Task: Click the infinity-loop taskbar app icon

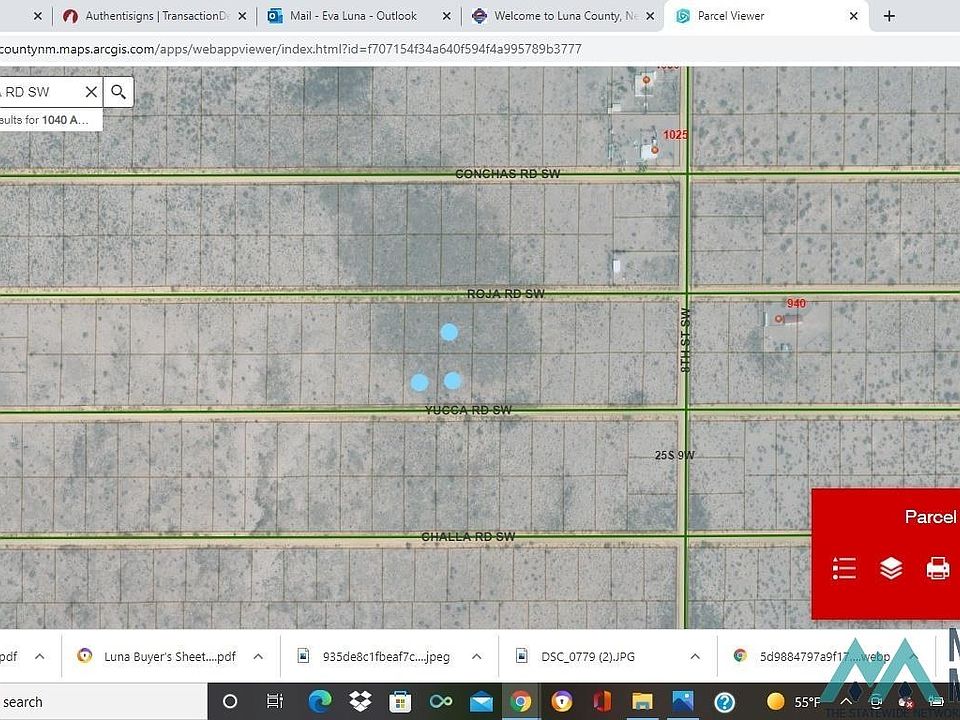Action: (440, 701)
